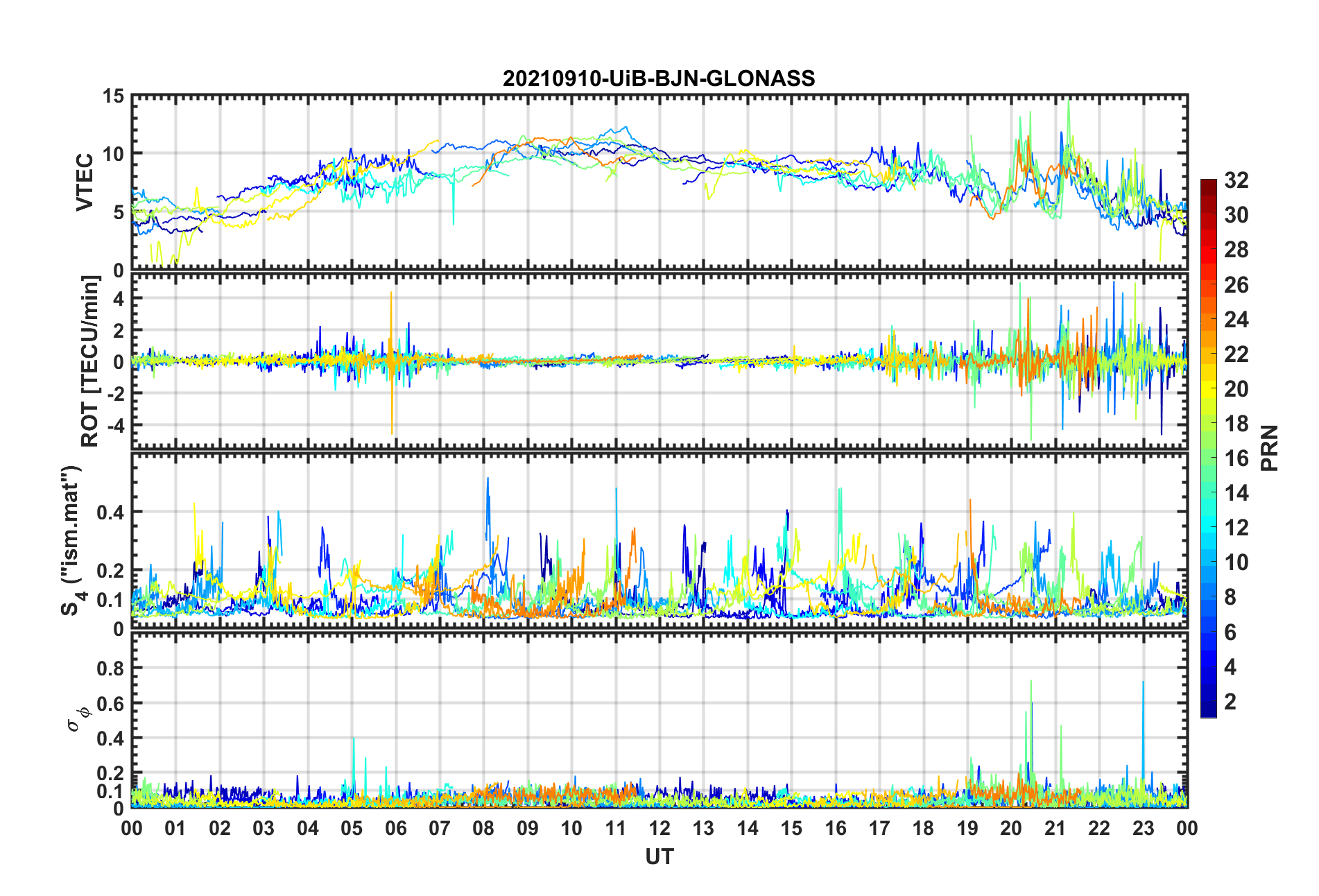Click colorbar tick label 30
The image size is (1319, 896).
click(1236, 215)
